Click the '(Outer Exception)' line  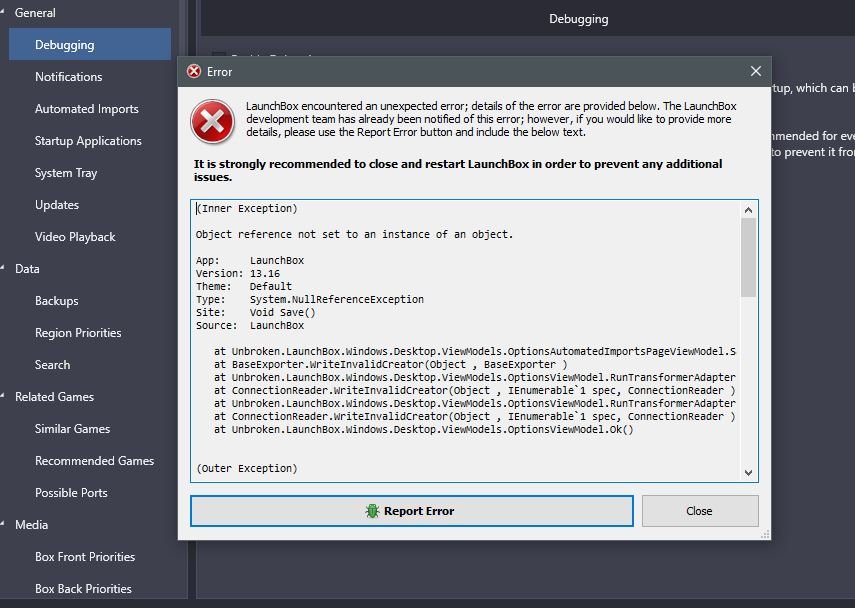point(246,468)
